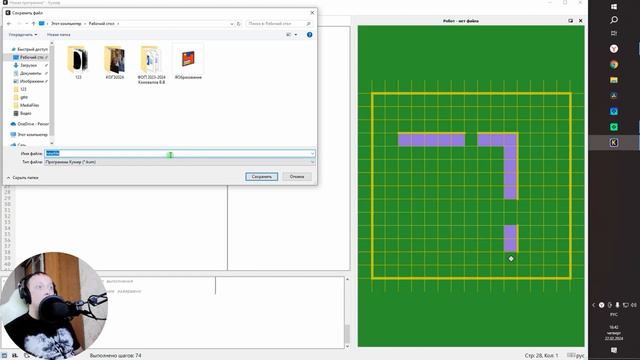Switch input language via РУС indicator

coord(614,315)
